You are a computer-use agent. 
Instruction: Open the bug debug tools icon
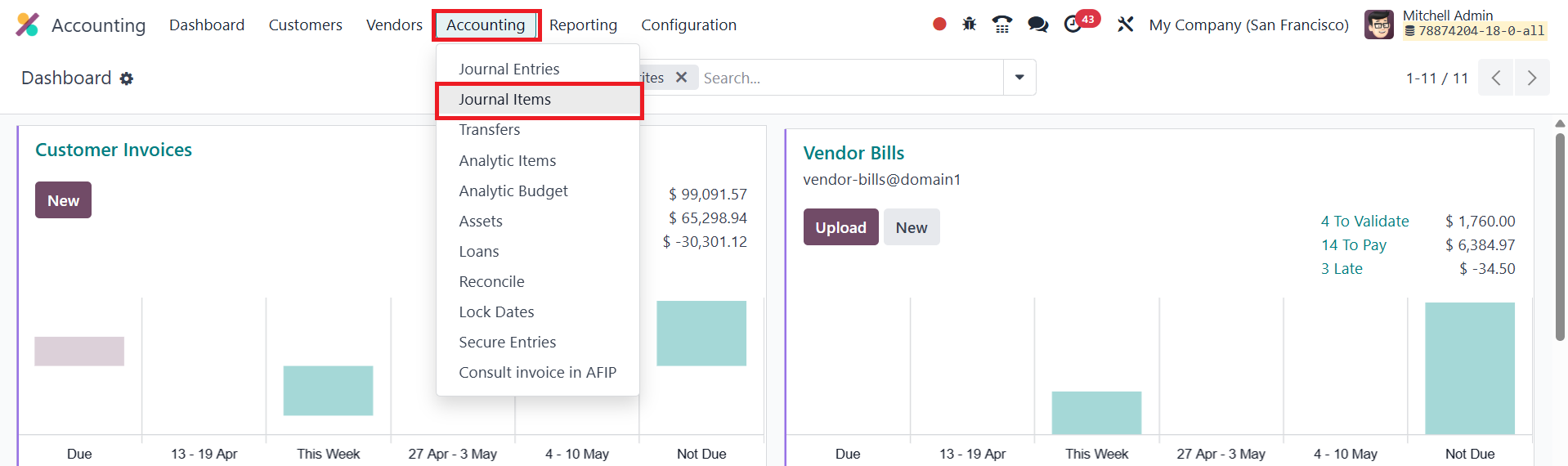[970, 25]
